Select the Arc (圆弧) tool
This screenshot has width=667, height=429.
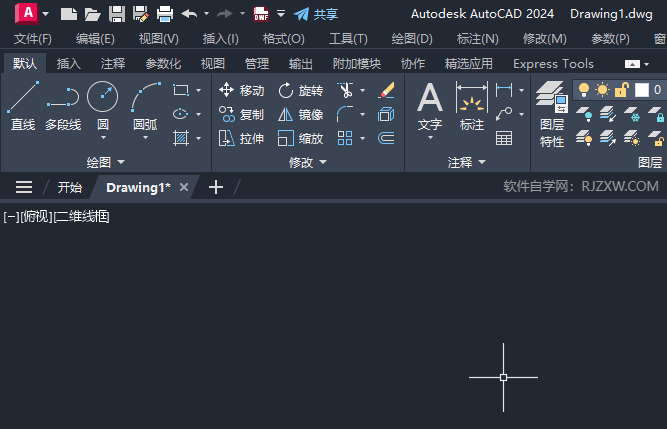145,104
